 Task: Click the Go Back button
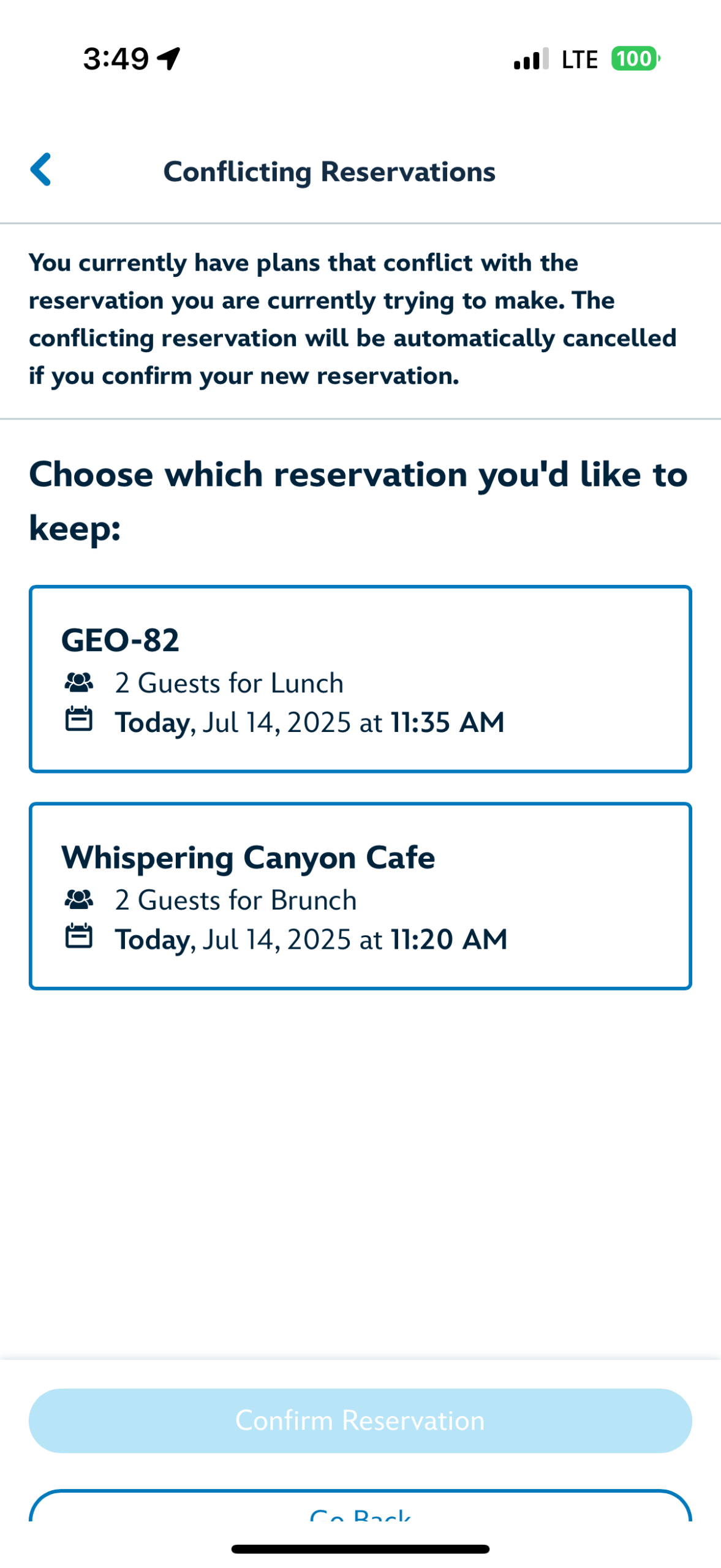point(360,1507)
